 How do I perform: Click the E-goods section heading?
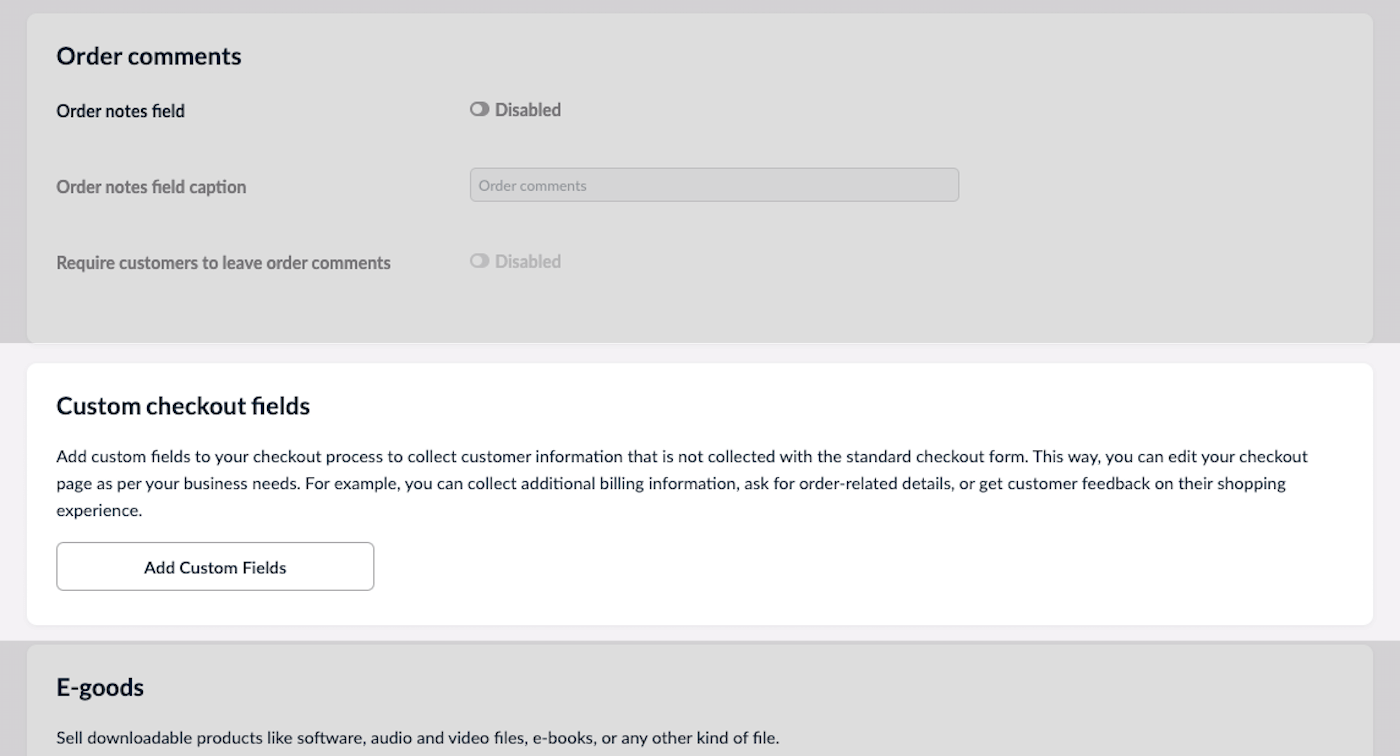click(x=100, y=687)
